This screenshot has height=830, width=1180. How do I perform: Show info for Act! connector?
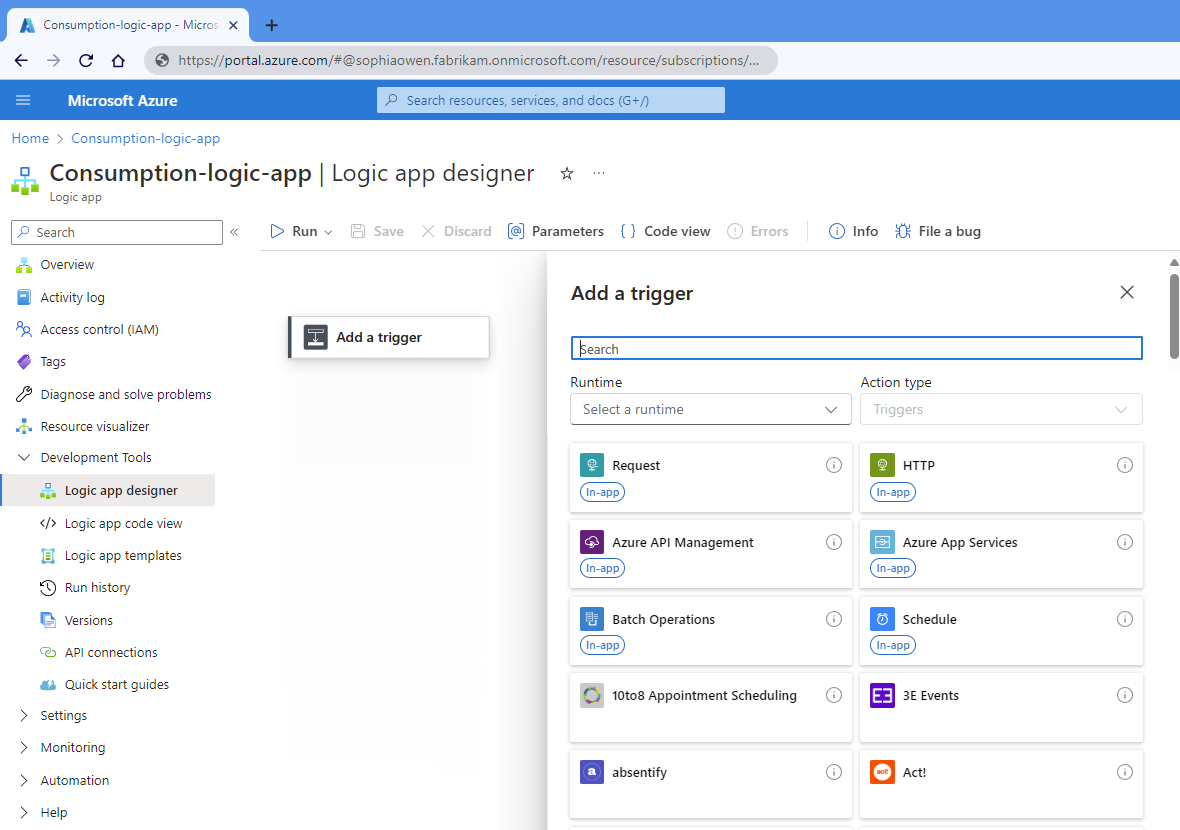1124,772
